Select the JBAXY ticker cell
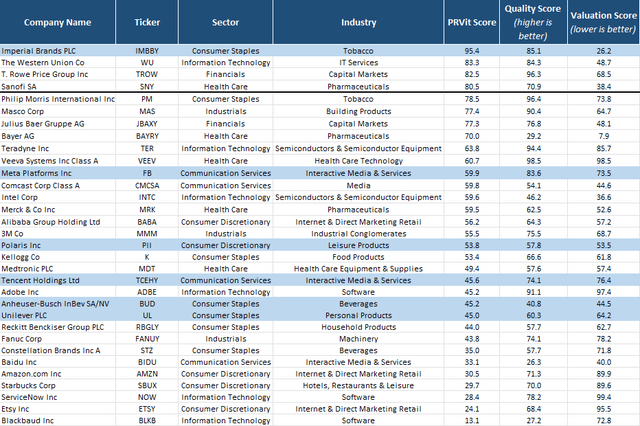 point(147,124)
